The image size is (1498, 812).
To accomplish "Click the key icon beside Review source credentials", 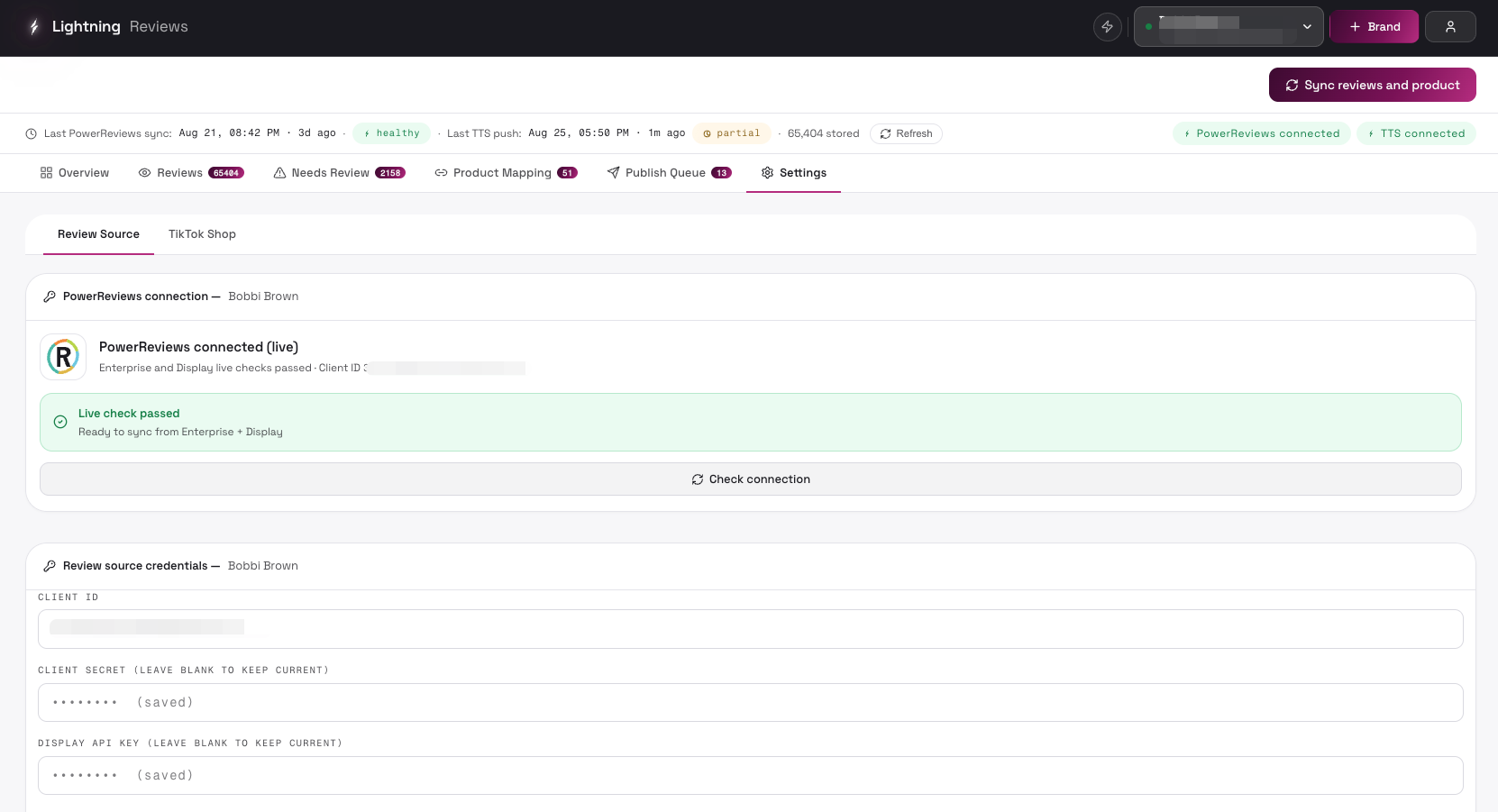I will pos(50,566).
